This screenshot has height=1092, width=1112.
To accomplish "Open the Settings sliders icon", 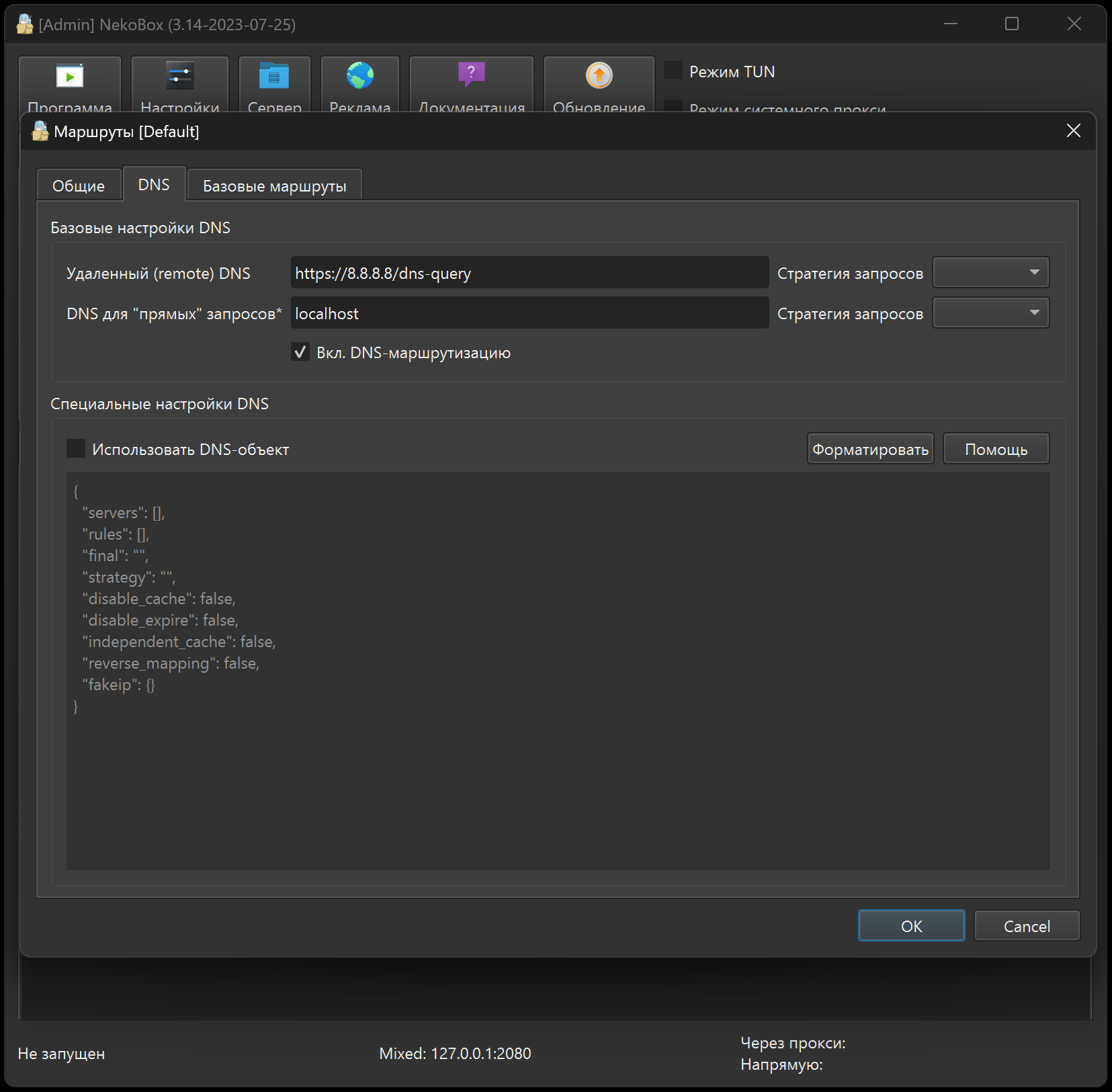I will tap(179, 77).
